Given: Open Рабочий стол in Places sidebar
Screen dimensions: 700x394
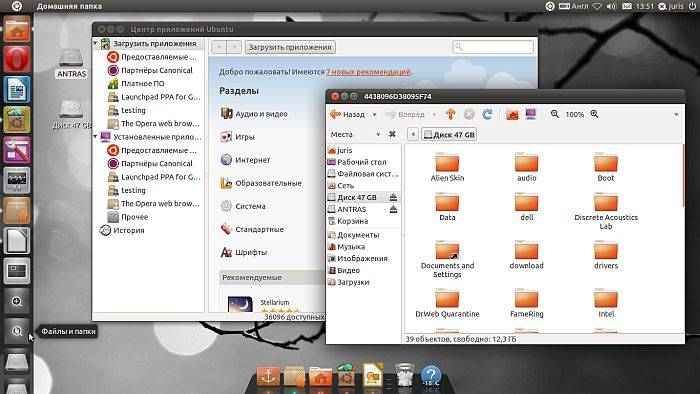Looking at the screenshot, I should tap(357, 162).
